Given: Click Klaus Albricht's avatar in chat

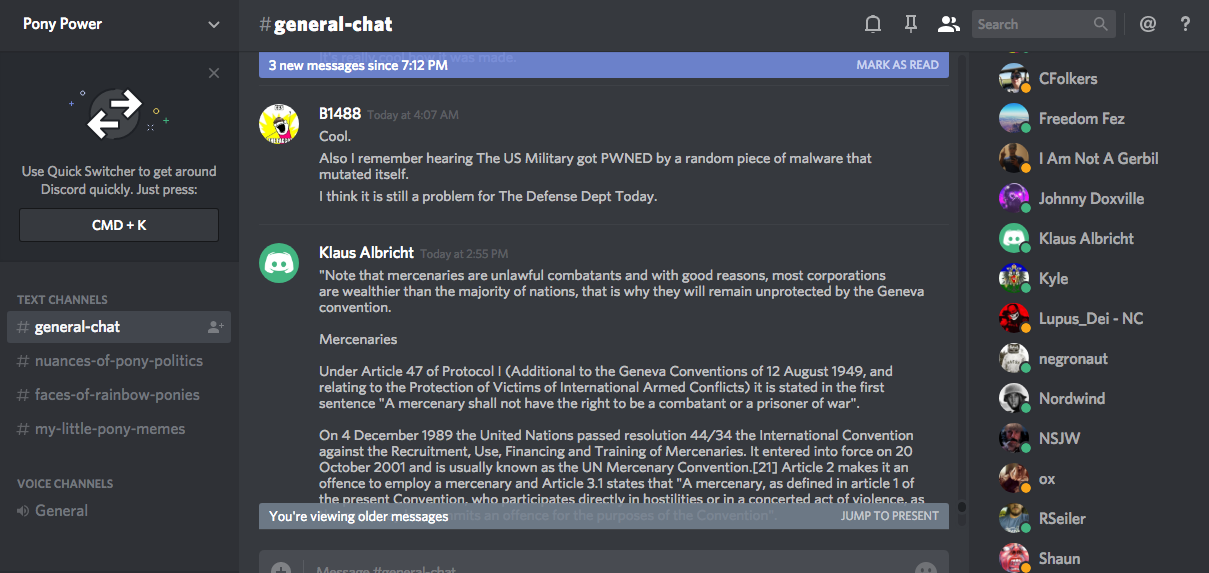Looking at the screenshot, I should [279, 263].
